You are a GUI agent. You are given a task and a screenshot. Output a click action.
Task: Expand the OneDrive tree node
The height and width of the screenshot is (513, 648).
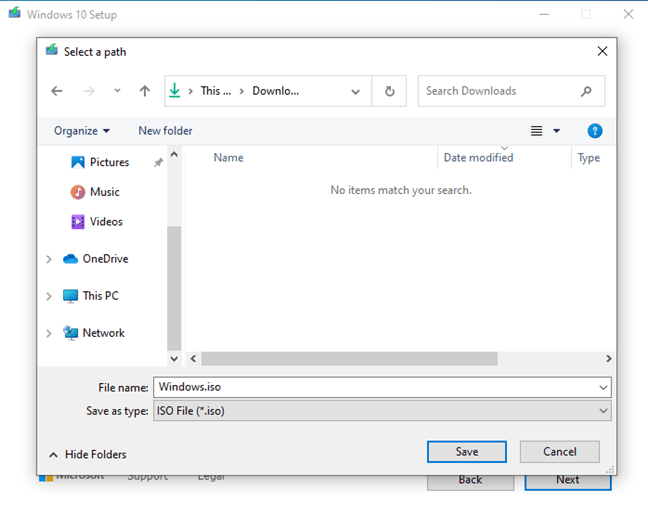(x=49, y=259)
